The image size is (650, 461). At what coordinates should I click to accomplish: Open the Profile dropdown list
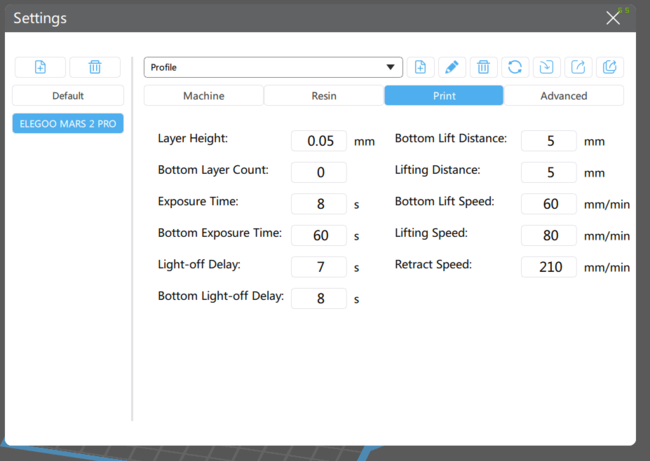pos(273,67)
